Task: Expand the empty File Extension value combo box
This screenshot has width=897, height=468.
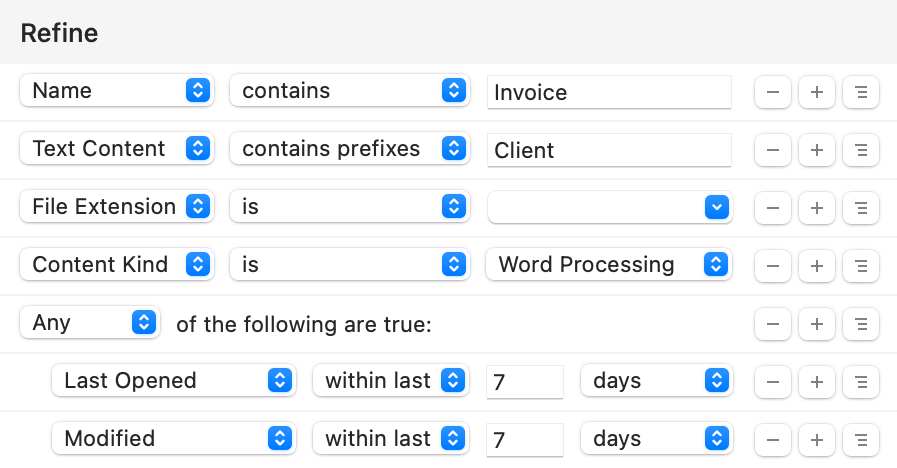Action: tap(716, 207)
